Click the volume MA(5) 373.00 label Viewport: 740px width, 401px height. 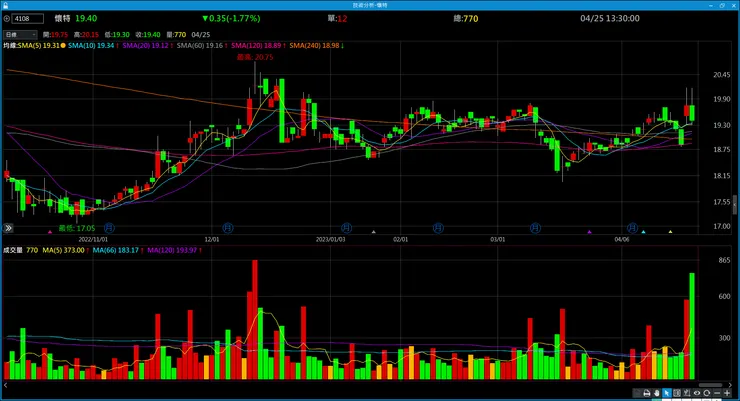click(63, 251)
